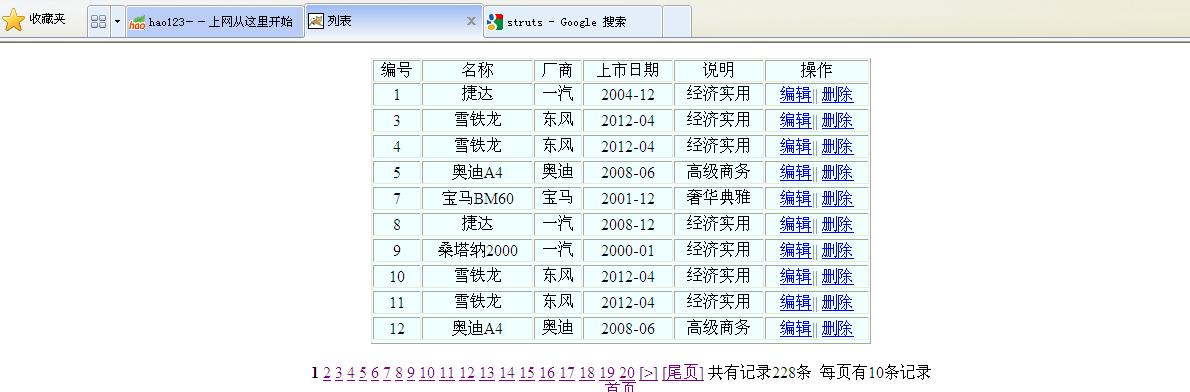Open a new blank tab

pyautogui.click(x=677, y=22)
